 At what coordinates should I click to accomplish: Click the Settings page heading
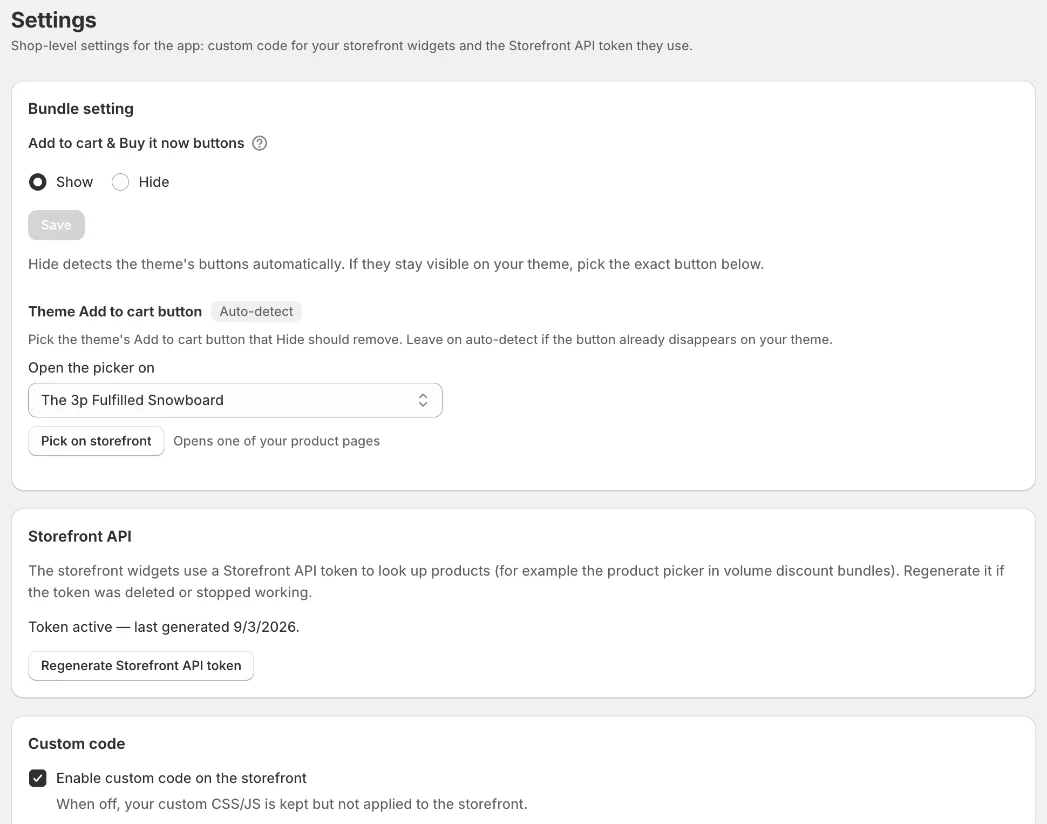pos(53,20)
